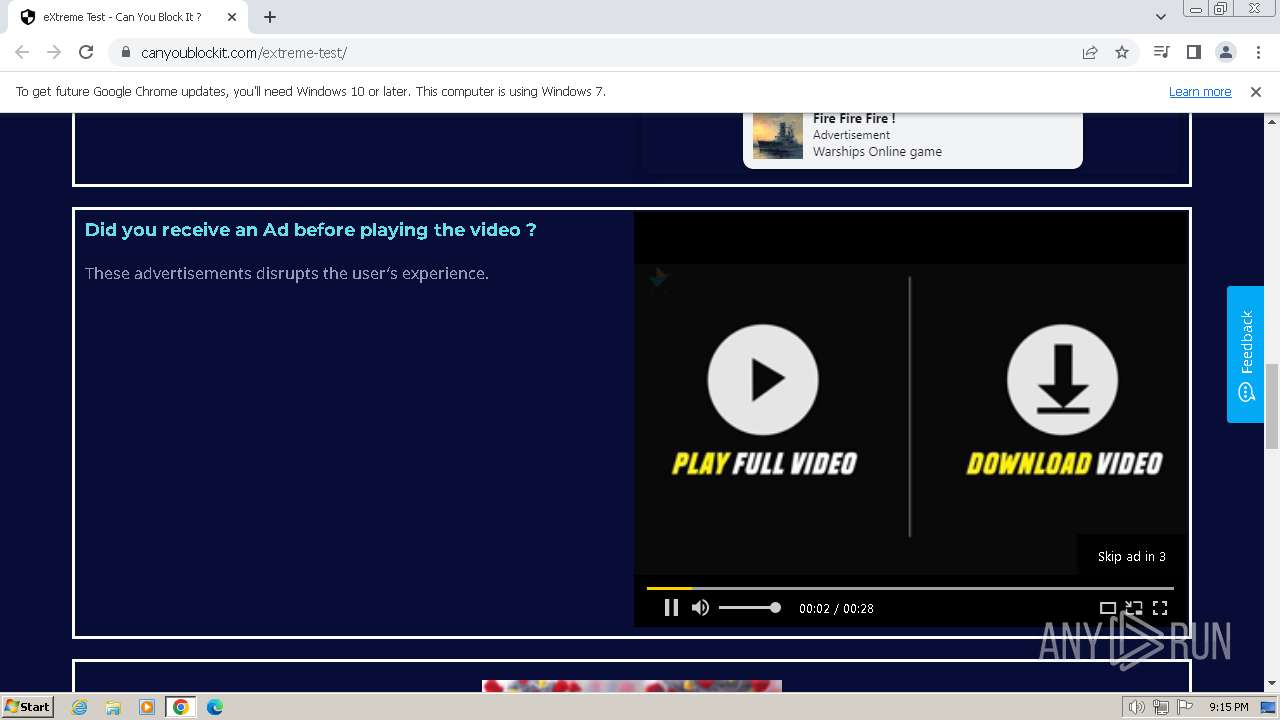This screenshot has width=1280, height=720.
Task: Switch to Chrome in taskbar
Action: click(x=181, y=707)
